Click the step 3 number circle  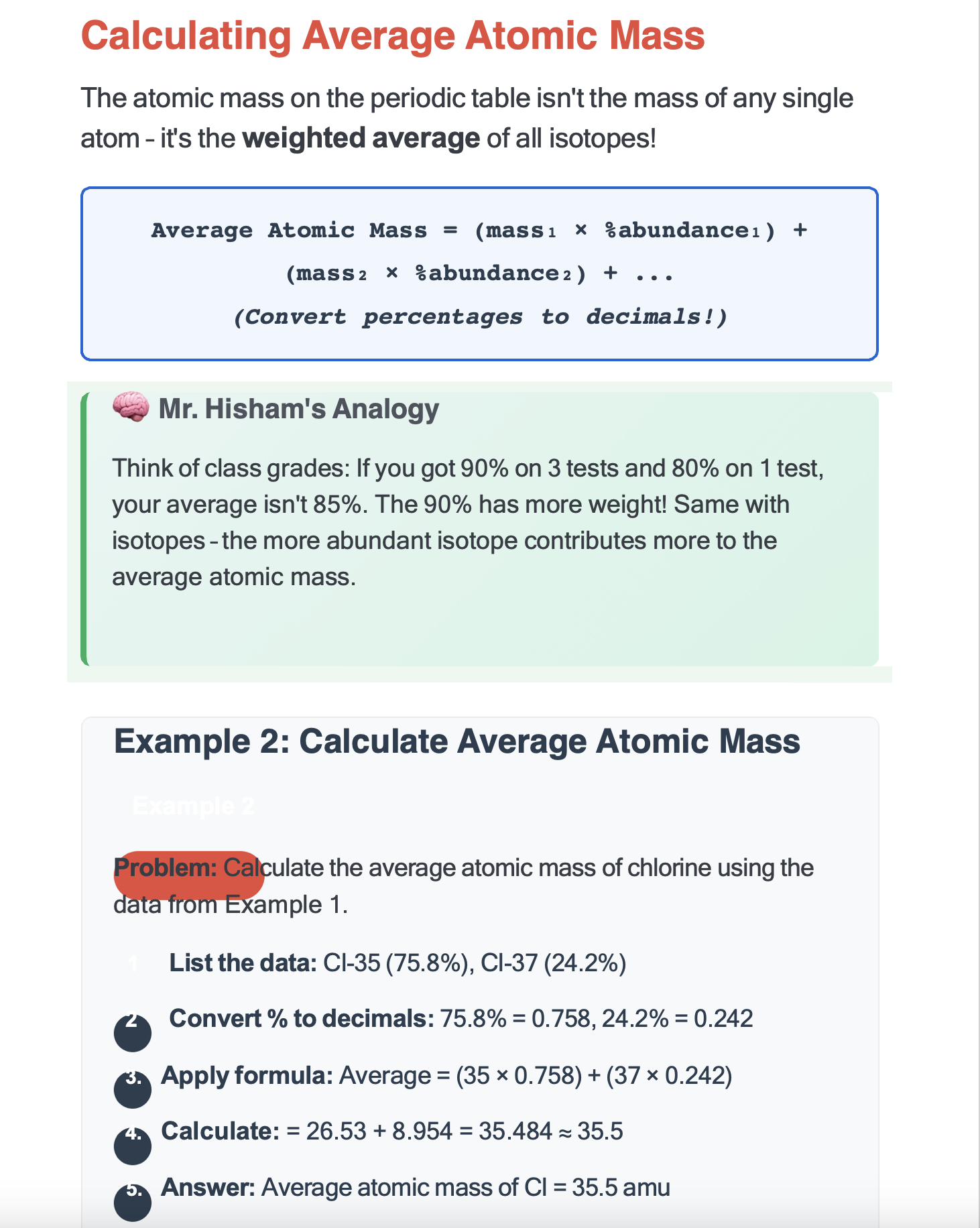pos(133,1088)
